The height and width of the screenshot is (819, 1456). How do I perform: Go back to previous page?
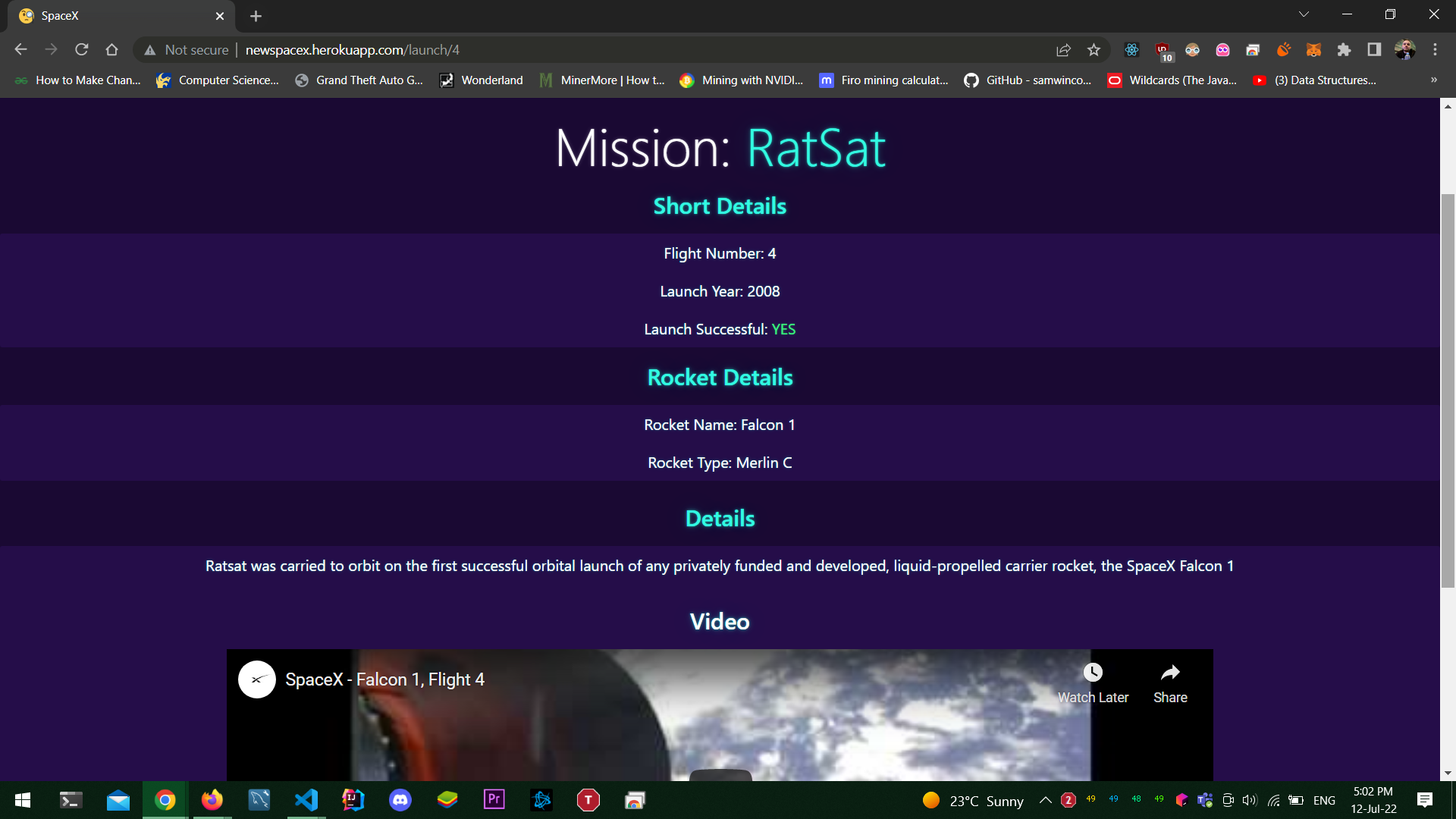click(x=20, y=50)
